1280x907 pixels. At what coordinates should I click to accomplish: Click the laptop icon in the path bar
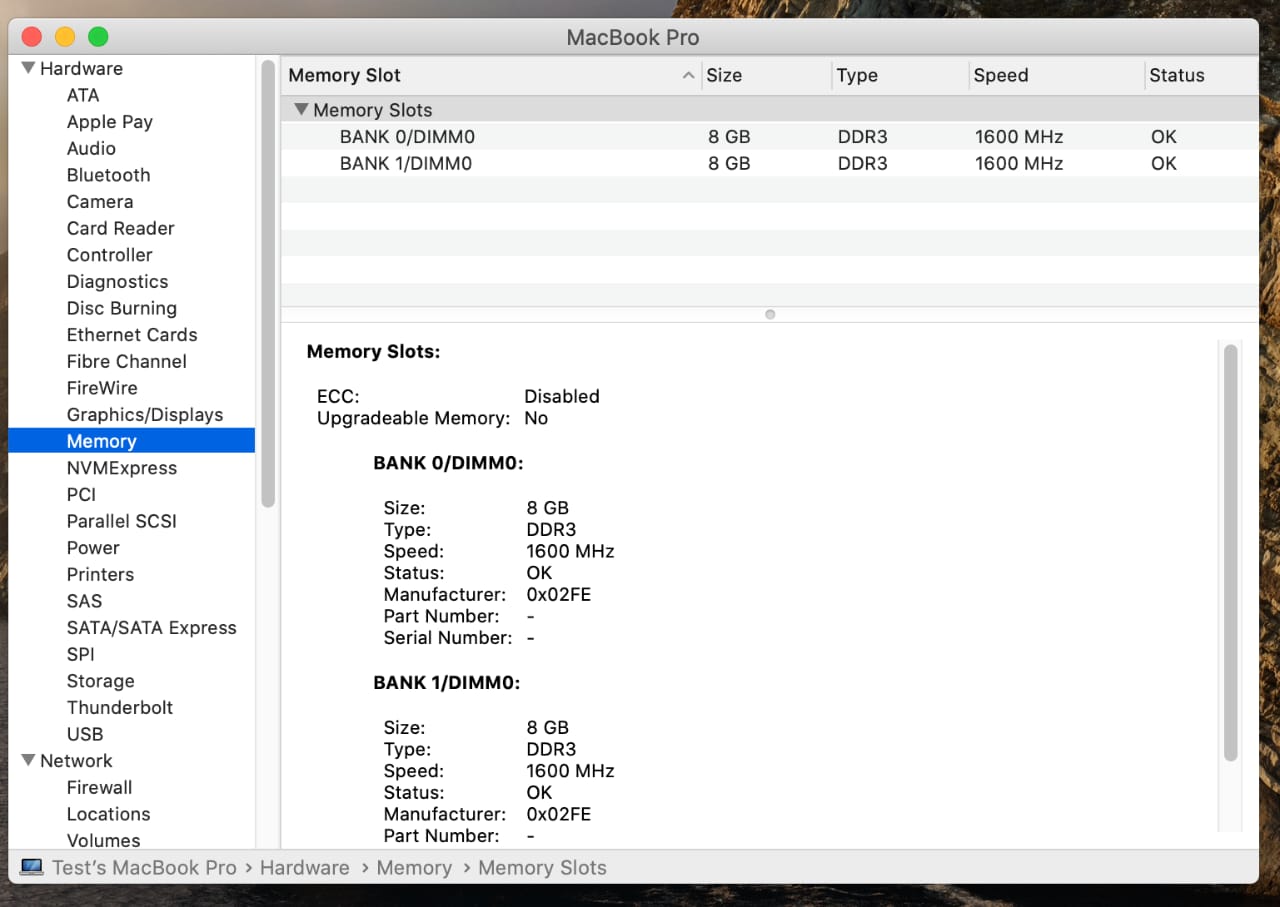coord(32,867)
